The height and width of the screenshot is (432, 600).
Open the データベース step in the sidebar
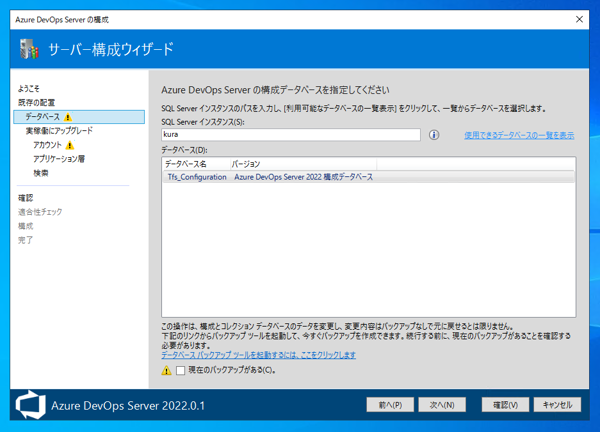coord(79,117)
